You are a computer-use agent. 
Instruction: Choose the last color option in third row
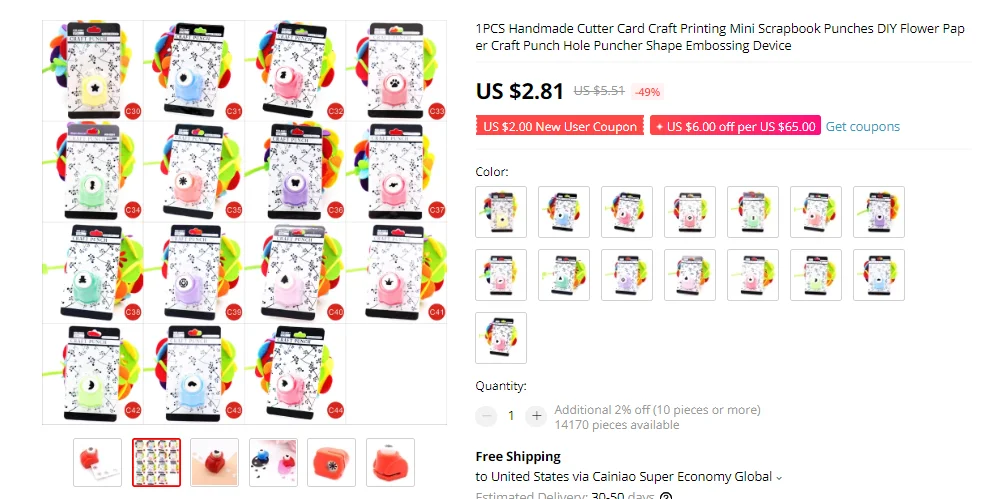coord(501,338)
